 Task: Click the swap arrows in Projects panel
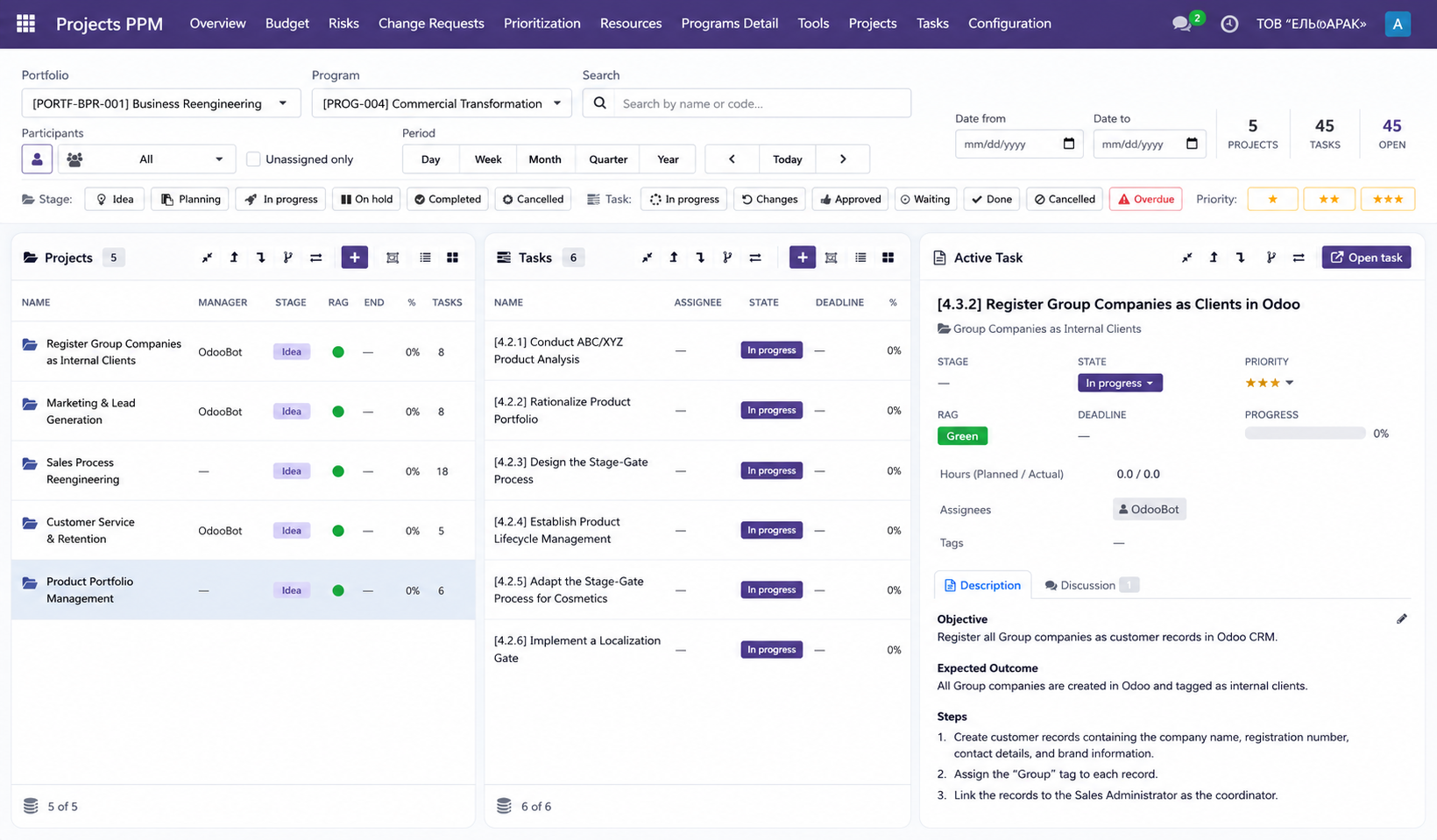[316, 258]
